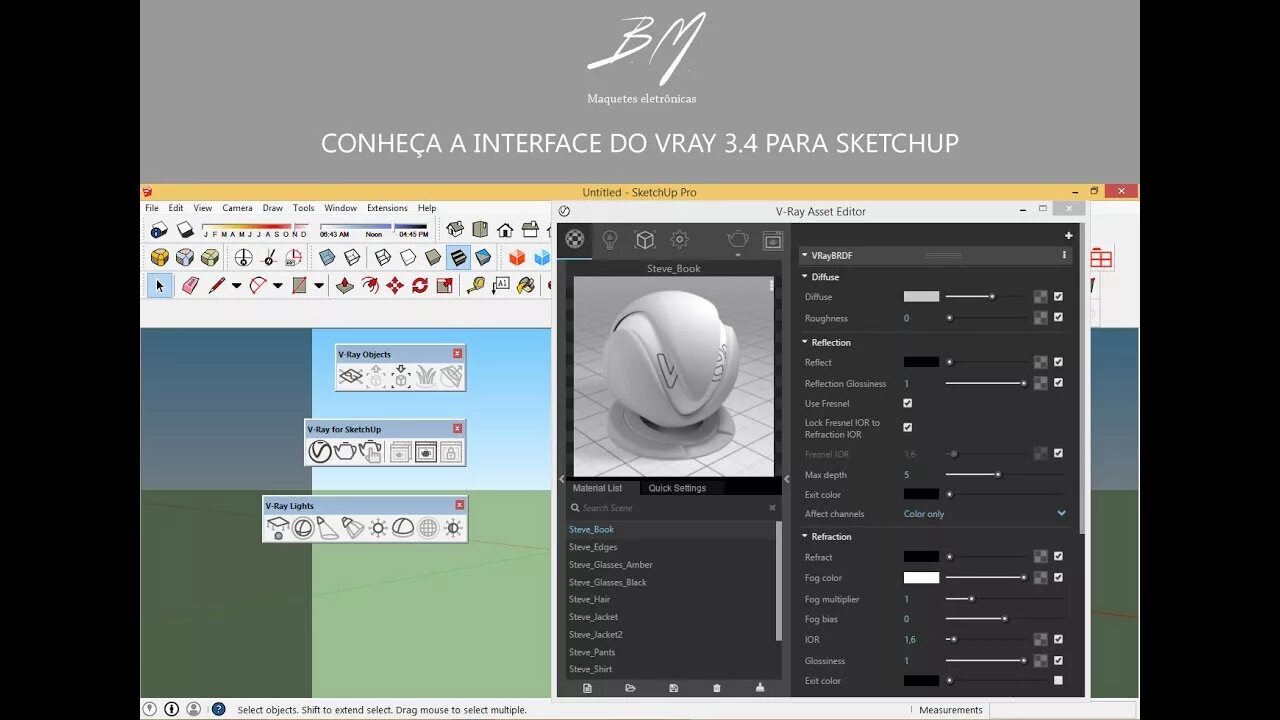Open the Geometry cube icon in Asset Editor
Image resolution: width=1280 pixels, height=720 pixels.
click(645, 239)
